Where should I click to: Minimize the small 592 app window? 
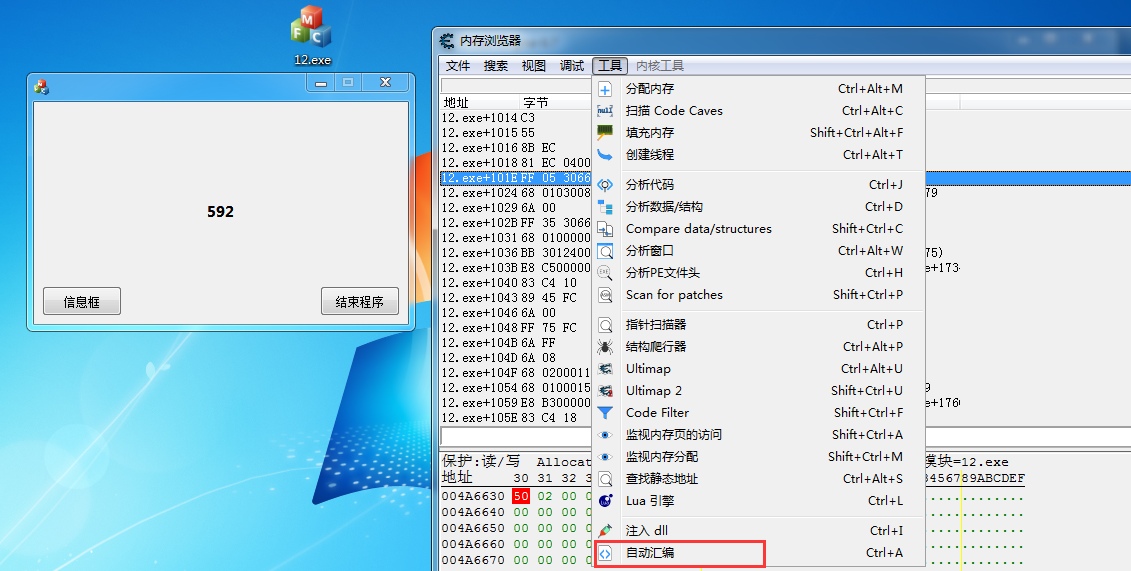[321, 83]
